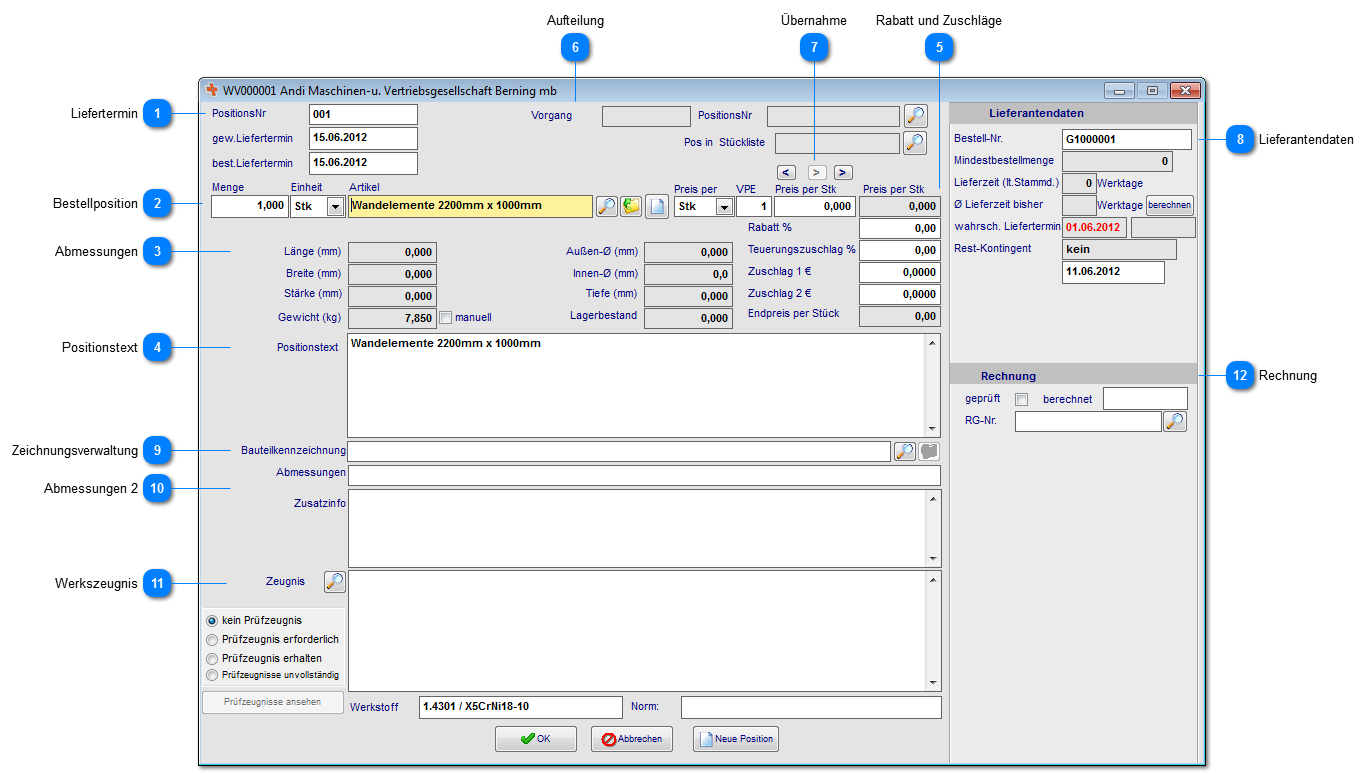
Task: Search articles with the magnifier beside Artikel
Action: (606, 207)
